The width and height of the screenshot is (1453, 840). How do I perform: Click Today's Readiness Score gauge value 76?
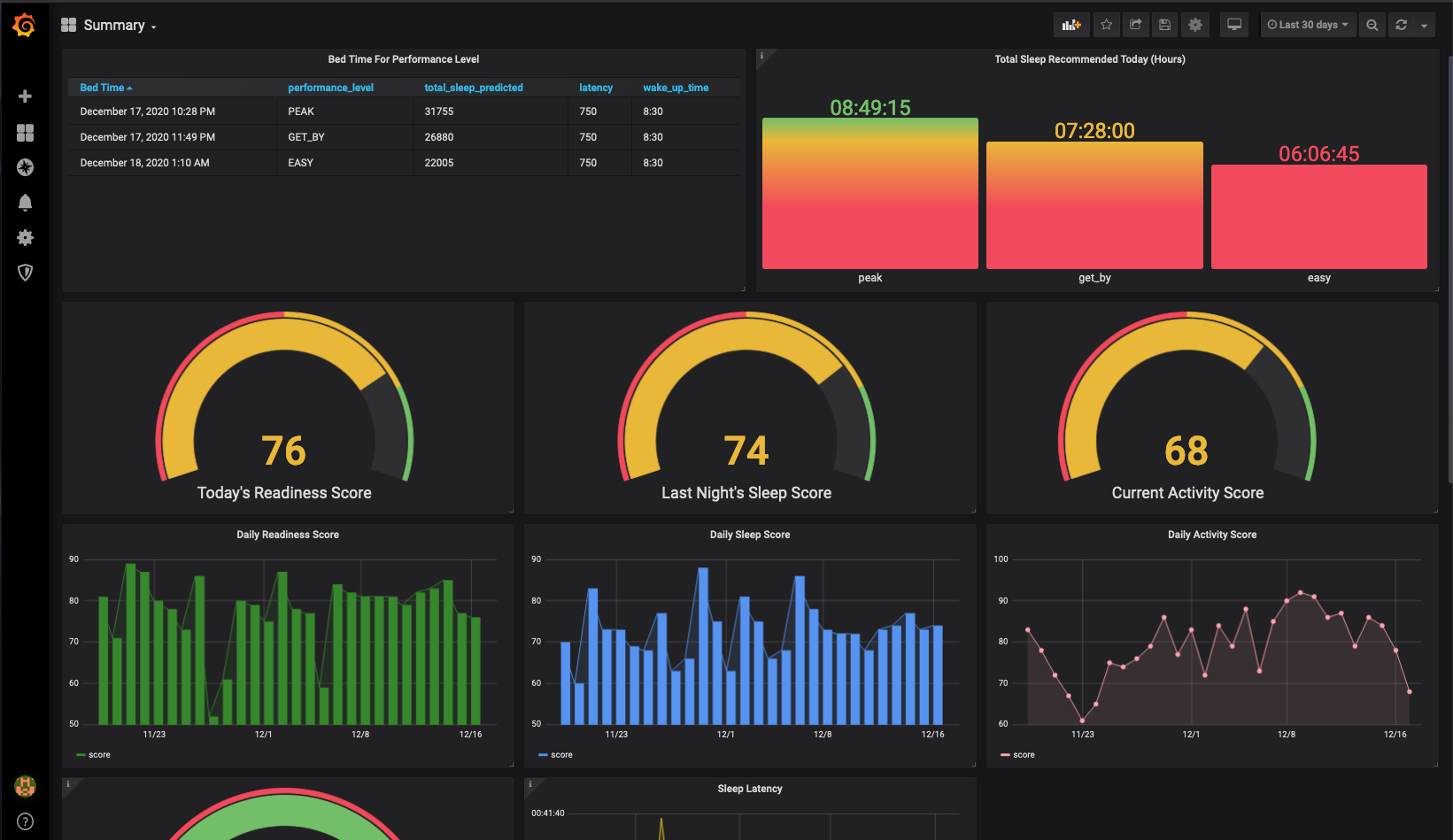pyautogui.click(x=283, y=451)
